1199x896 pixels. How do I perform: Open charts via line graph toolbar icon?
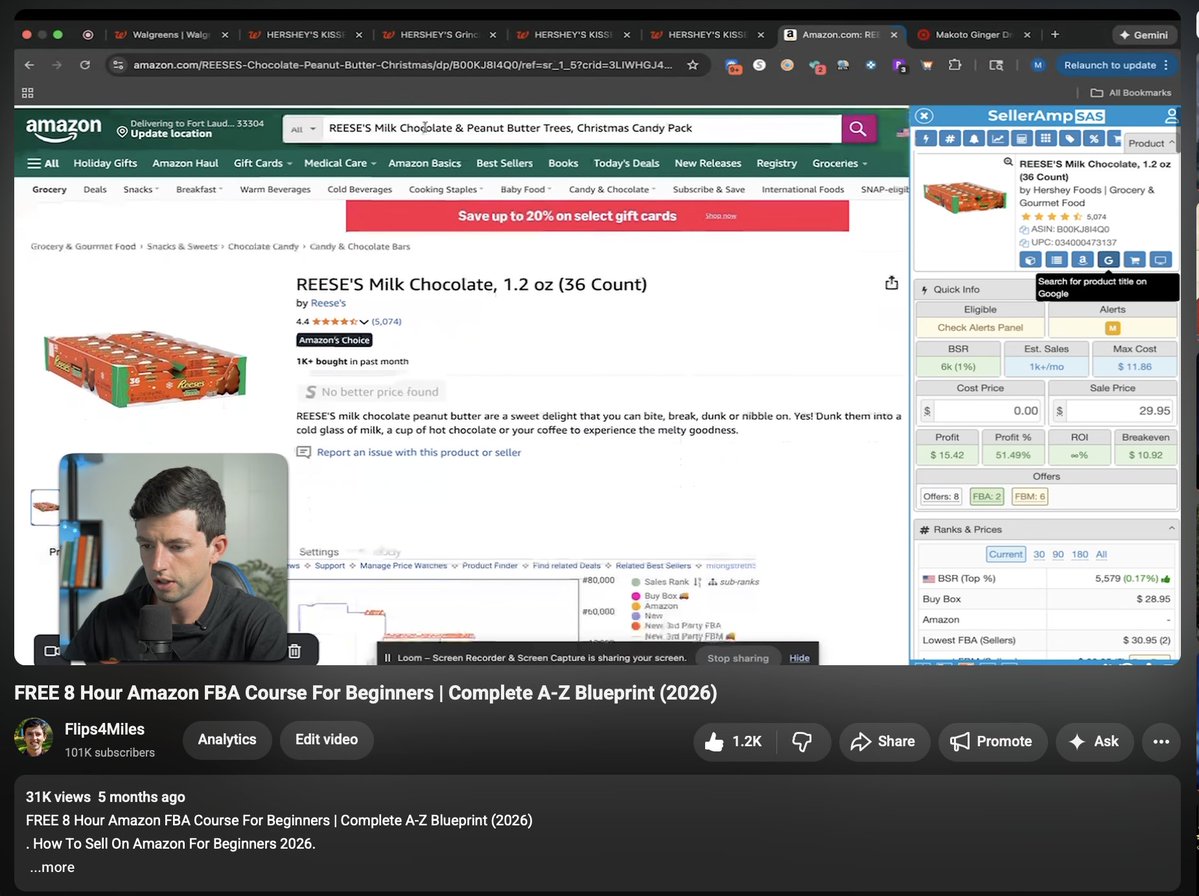click(x=997, y=138)
